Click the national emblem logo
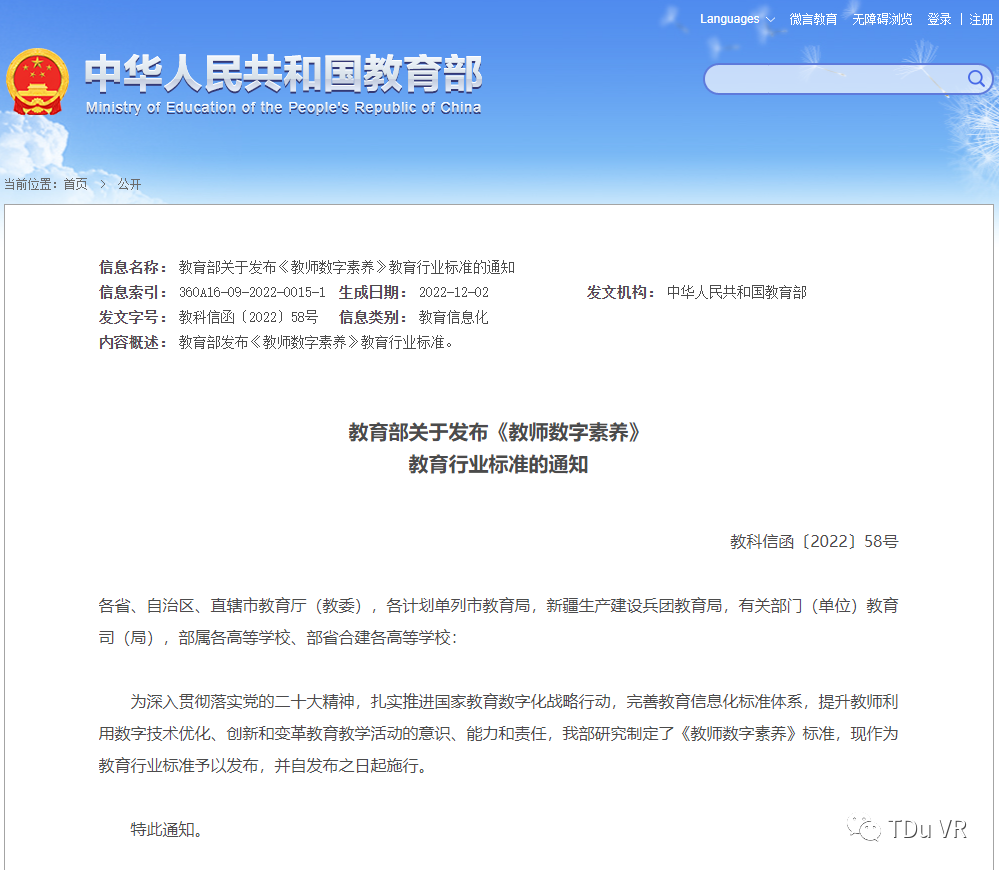 [38, 82]
